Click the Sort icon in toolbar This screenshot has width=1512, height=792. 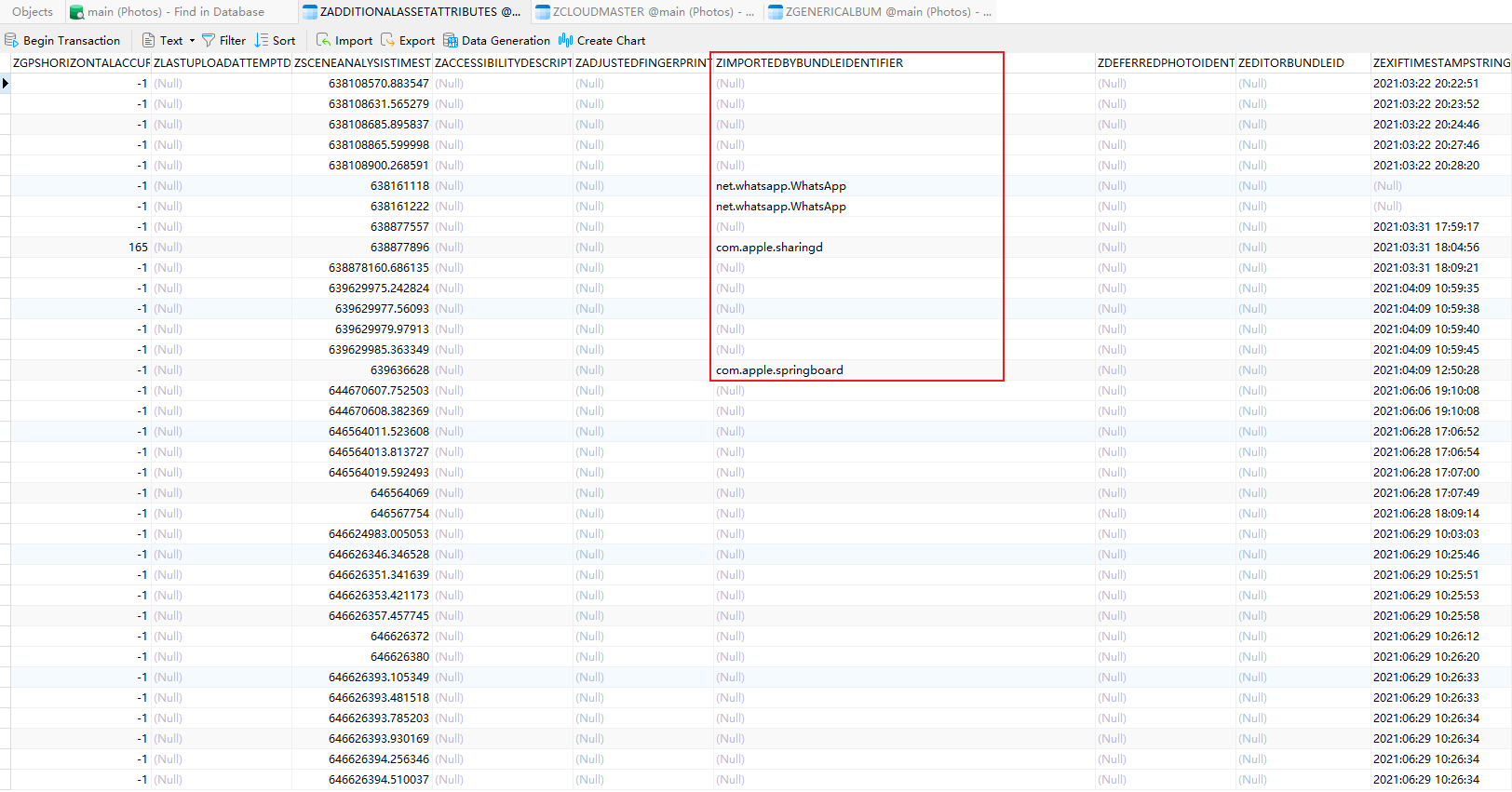point(262,40)
